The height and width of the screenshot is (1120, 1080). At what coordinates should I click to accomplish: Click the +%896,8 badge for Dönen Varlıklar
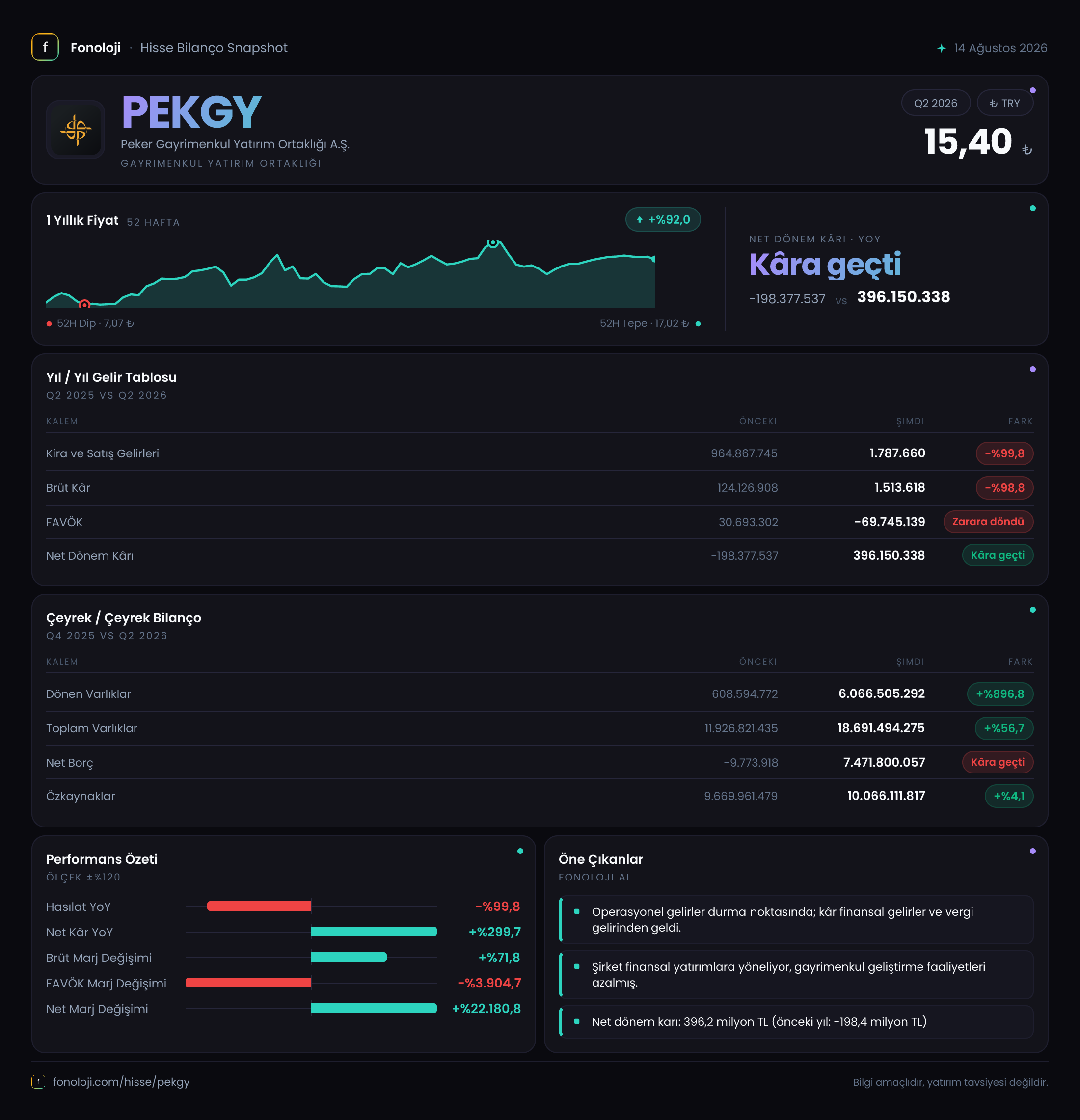click(1000, 694)
